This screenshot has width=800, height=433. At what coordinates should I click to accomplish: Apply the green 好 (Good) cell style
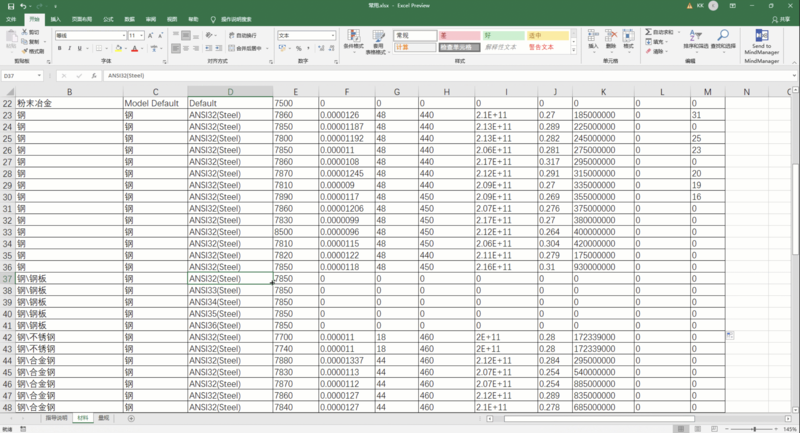click(500, 35)
